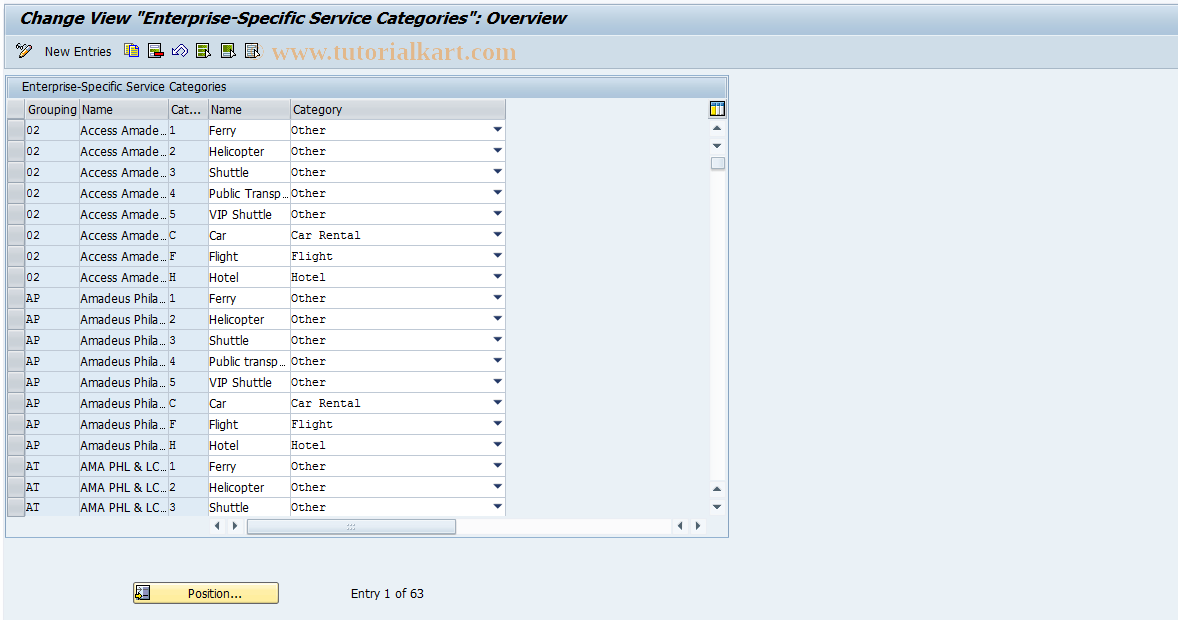Image resolution: width=1178 pixels, height=620 pixels.
Task: Click vertical scrollbar down arrow below the up arrow
Action: (x=717, y=146)
